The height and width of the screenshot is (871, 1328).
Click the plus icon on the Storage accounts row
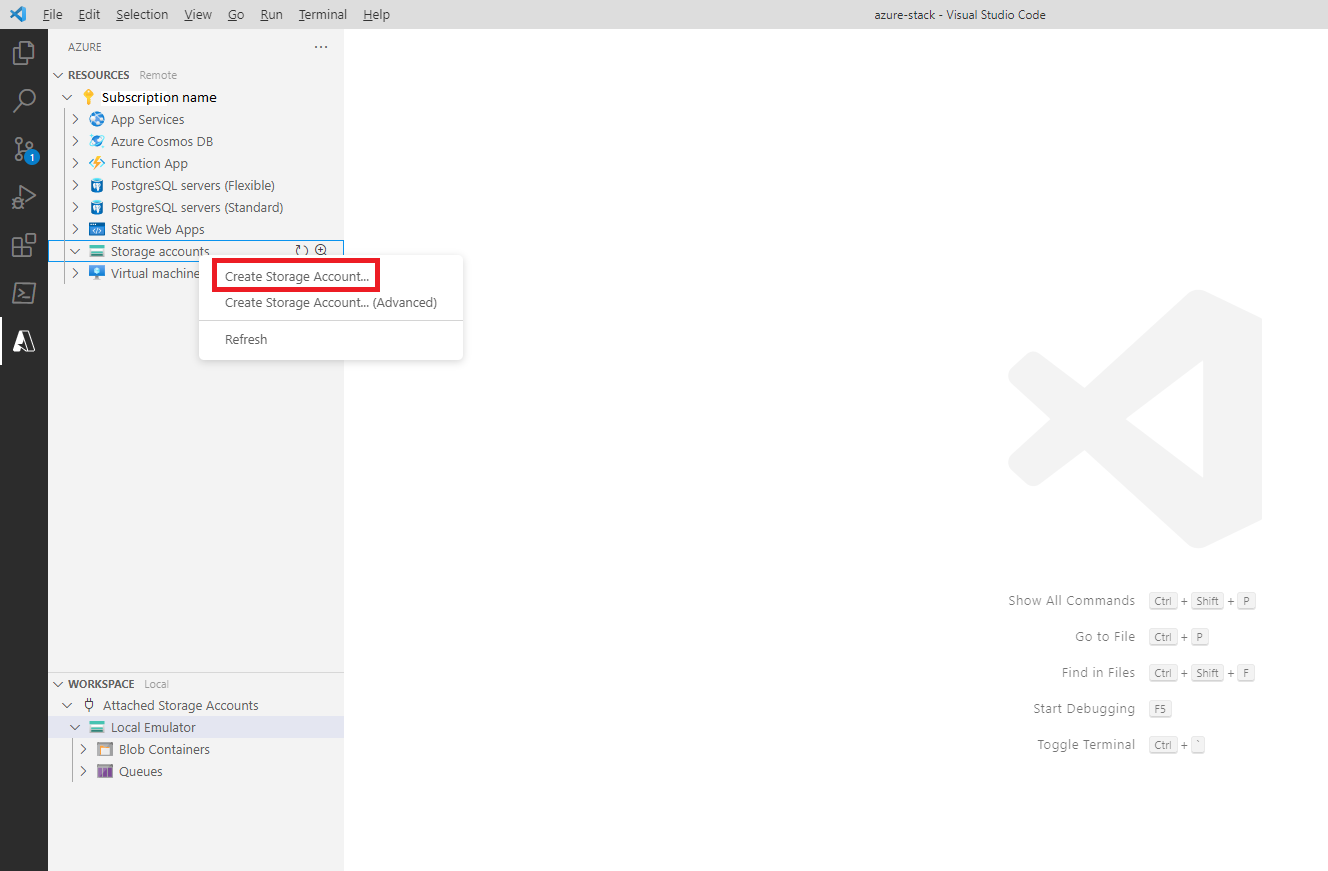(321, 250)
